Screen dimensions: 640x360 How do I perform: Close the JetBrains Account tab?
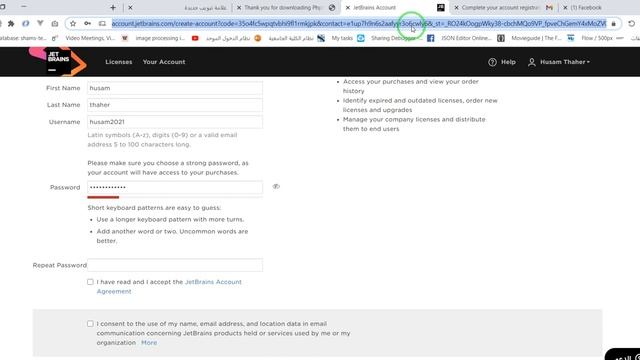[x=348, y=7]
